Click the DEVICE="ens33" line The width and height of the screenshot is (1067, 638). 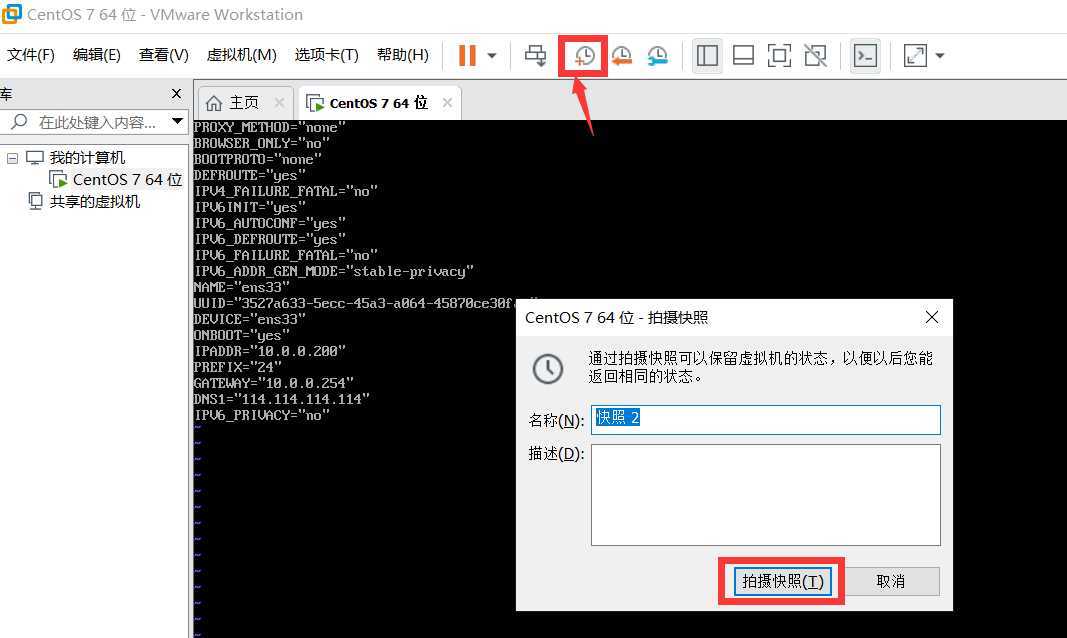click(x=250, y=319)
